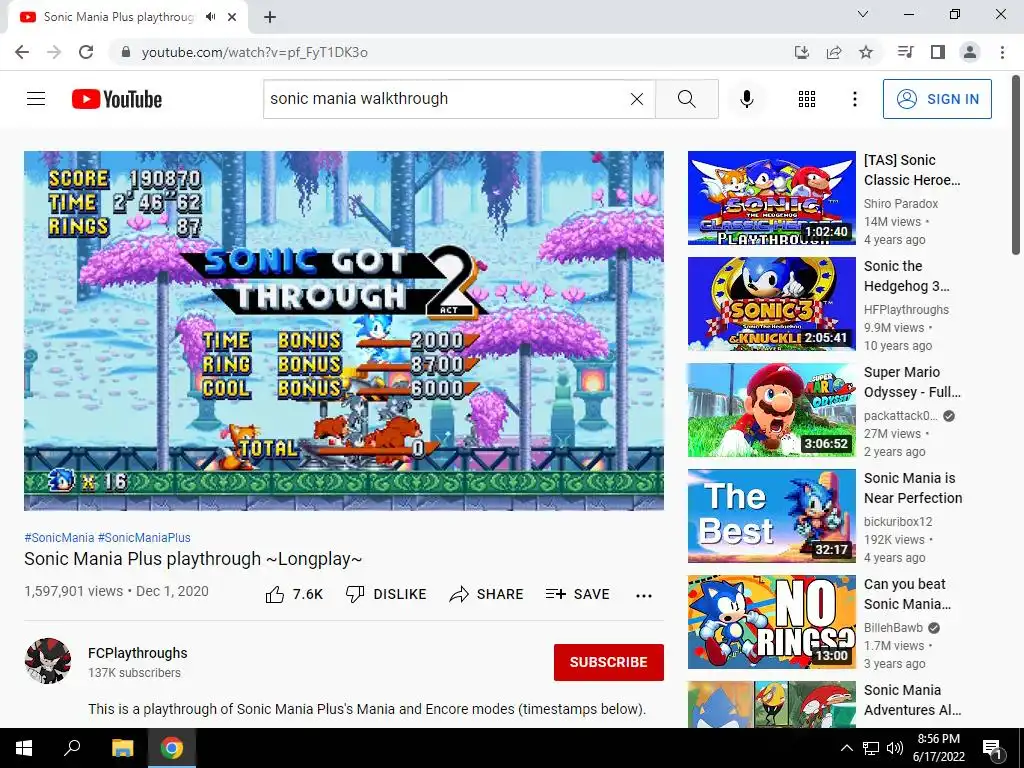Open Chrome profile avatar
Image resolution: width=1024 pixels, height=768 pixels.
tap(970, 52)
